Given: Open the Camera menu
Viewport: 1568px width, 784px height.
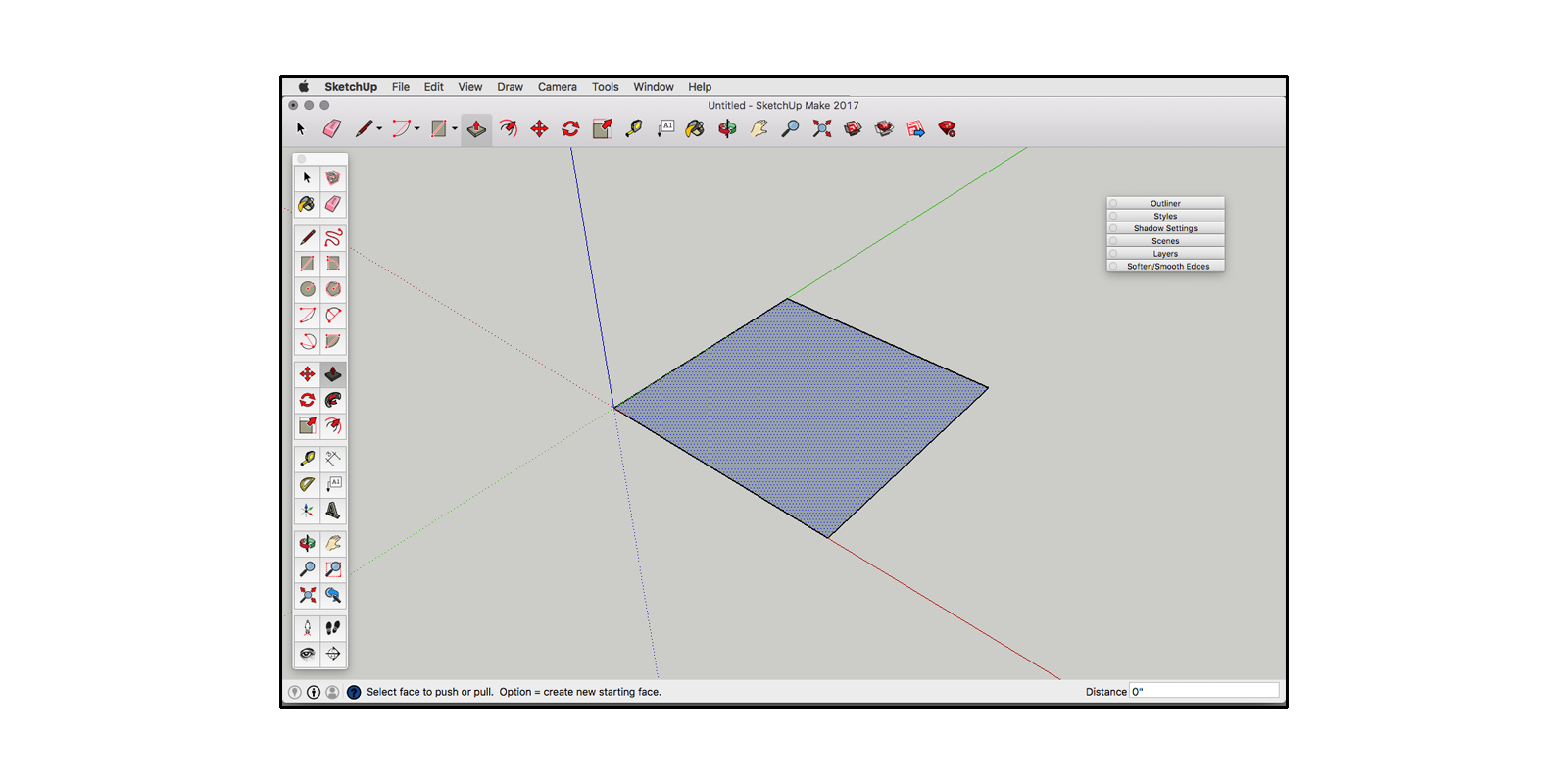Looking at the screenshot, I should 558,87.
